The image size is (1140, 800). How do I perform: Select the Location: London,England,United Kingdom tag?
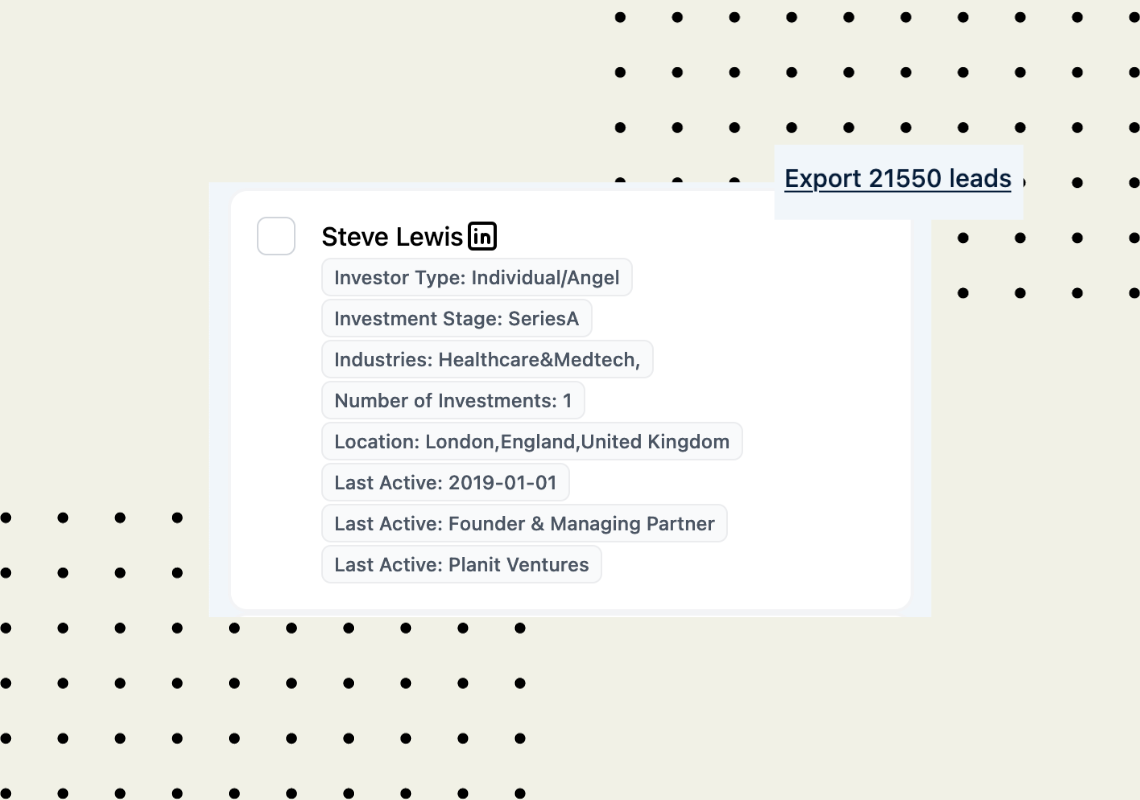click(532, 441)
